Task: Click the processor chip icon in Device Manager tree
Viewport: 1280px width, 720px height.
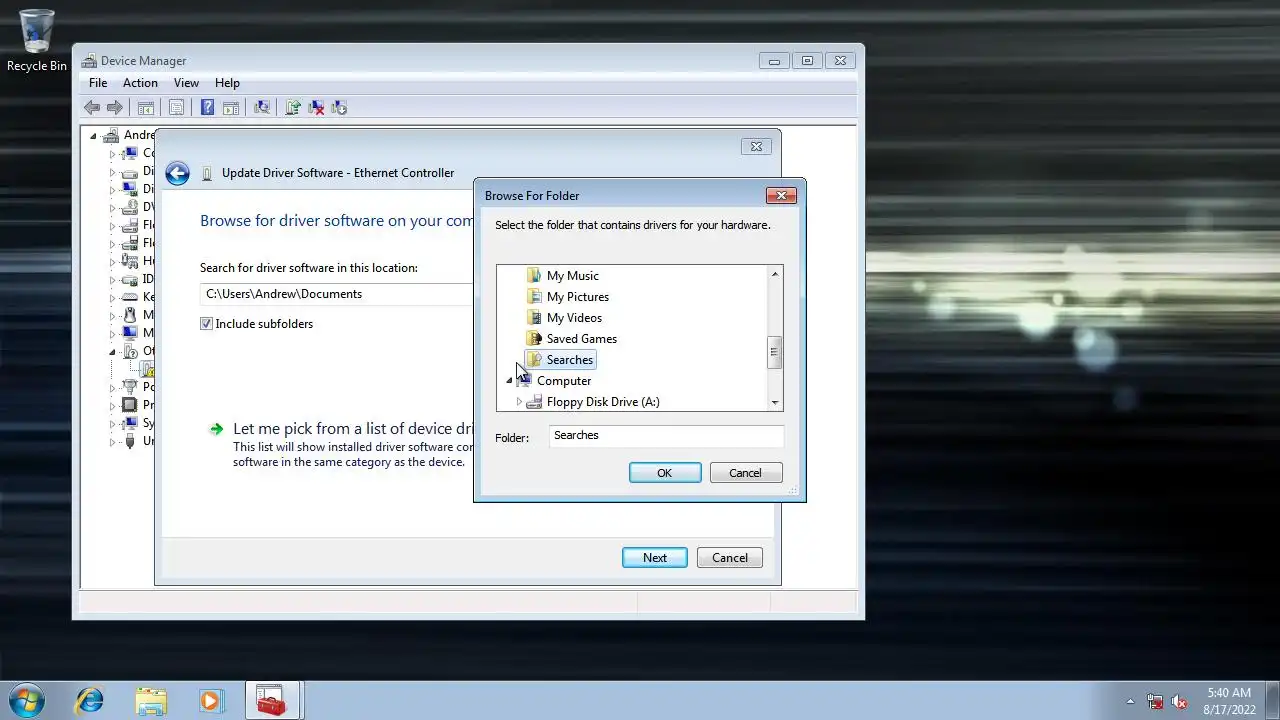Action: (129, 405)
